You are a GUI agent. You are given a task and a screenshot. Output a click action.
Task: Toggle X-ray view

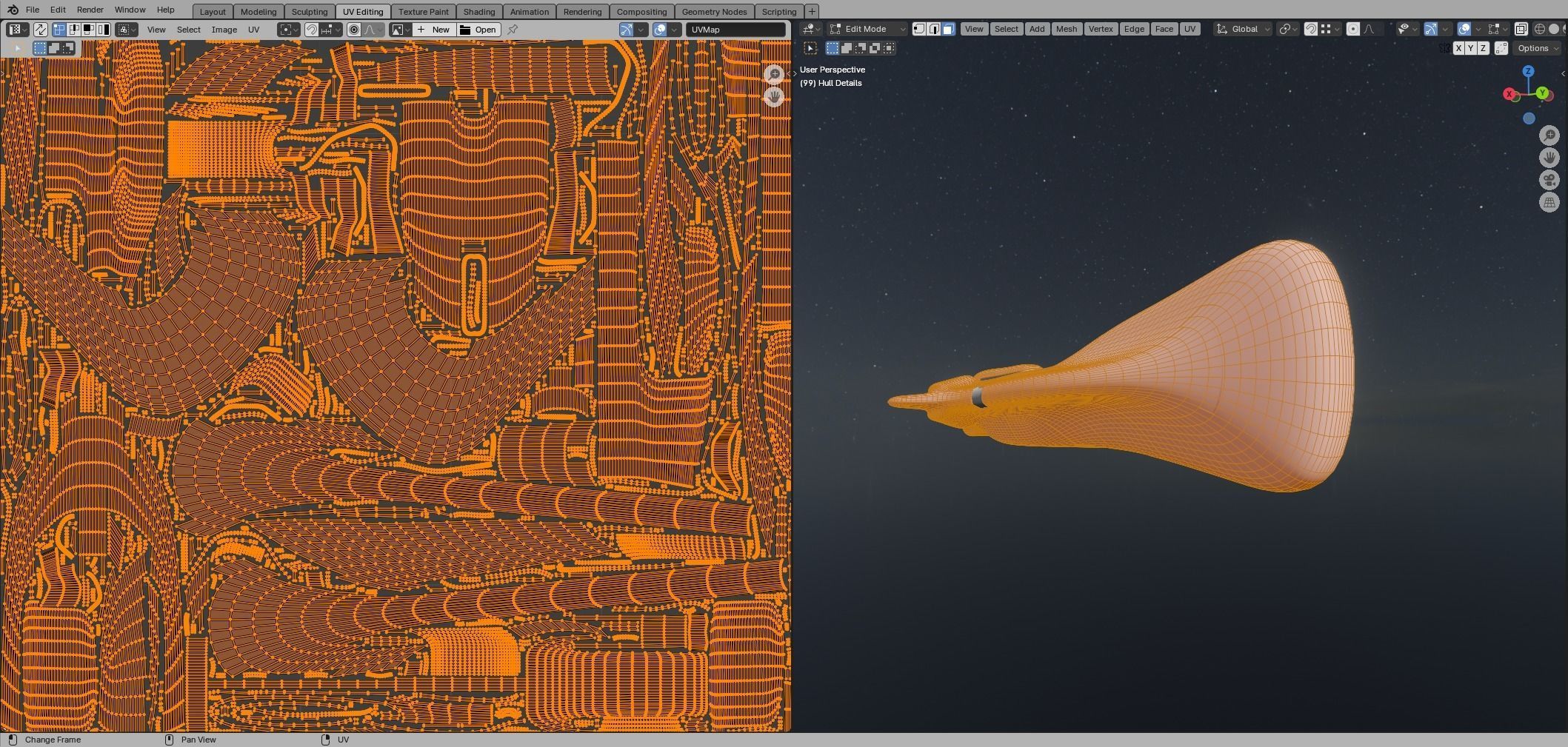tap(1521, 29)
